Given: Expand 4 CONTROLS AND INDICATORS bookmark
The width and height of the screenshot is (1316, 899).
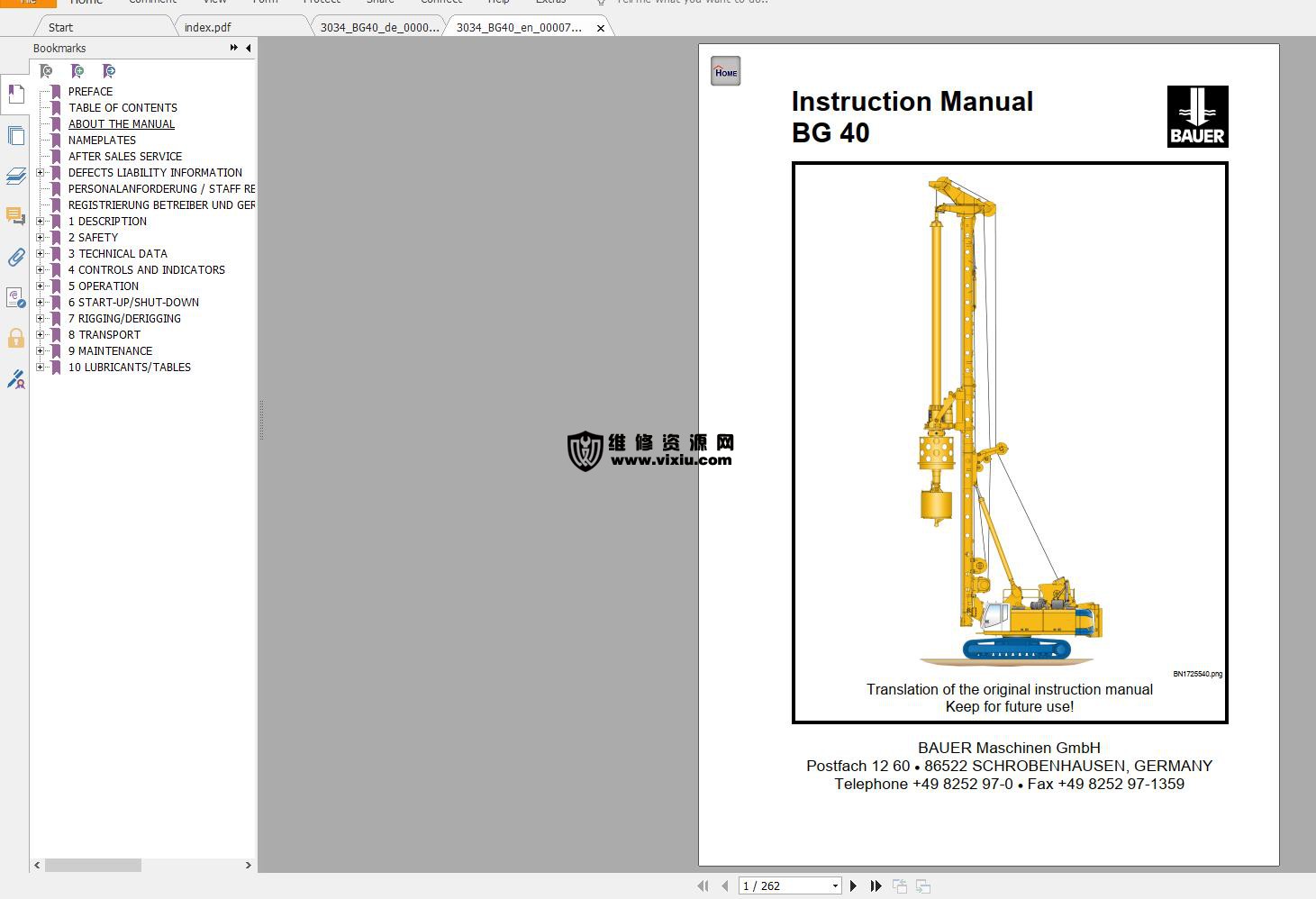Looking at the screenshot, I should 40,269.
